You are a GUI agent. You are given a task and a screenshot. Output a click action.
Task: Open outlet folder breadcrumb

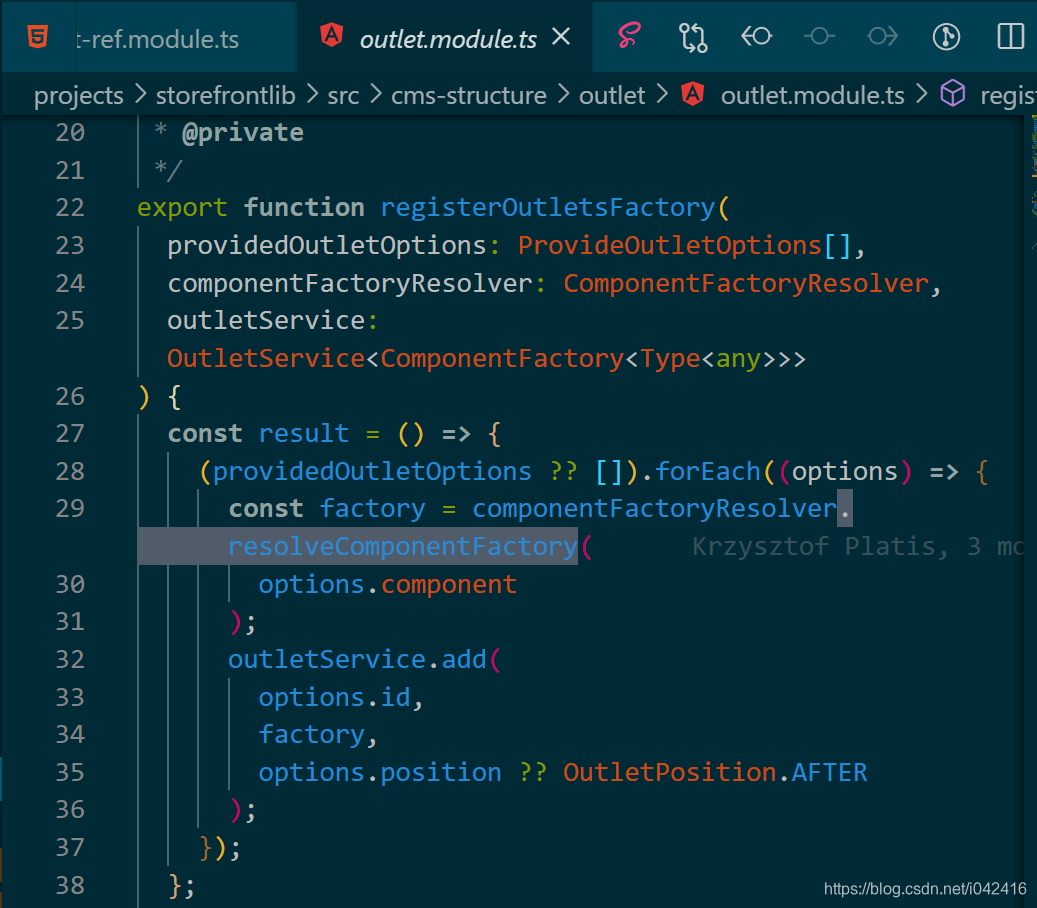pyautogui.click(x=612, y=96)
